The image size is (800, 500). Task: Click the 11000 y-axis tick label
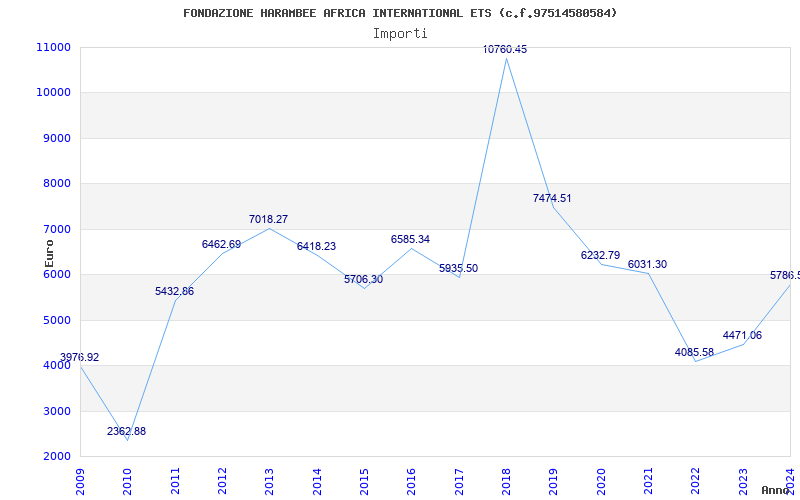coord(53,47)
